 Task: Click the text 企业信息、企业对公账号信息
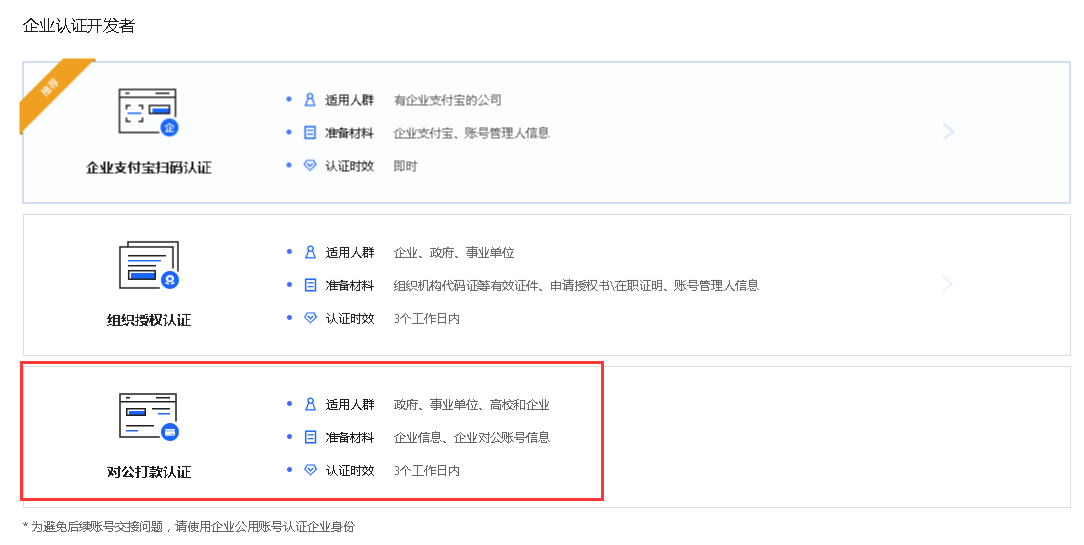click(x=471, y=438)
